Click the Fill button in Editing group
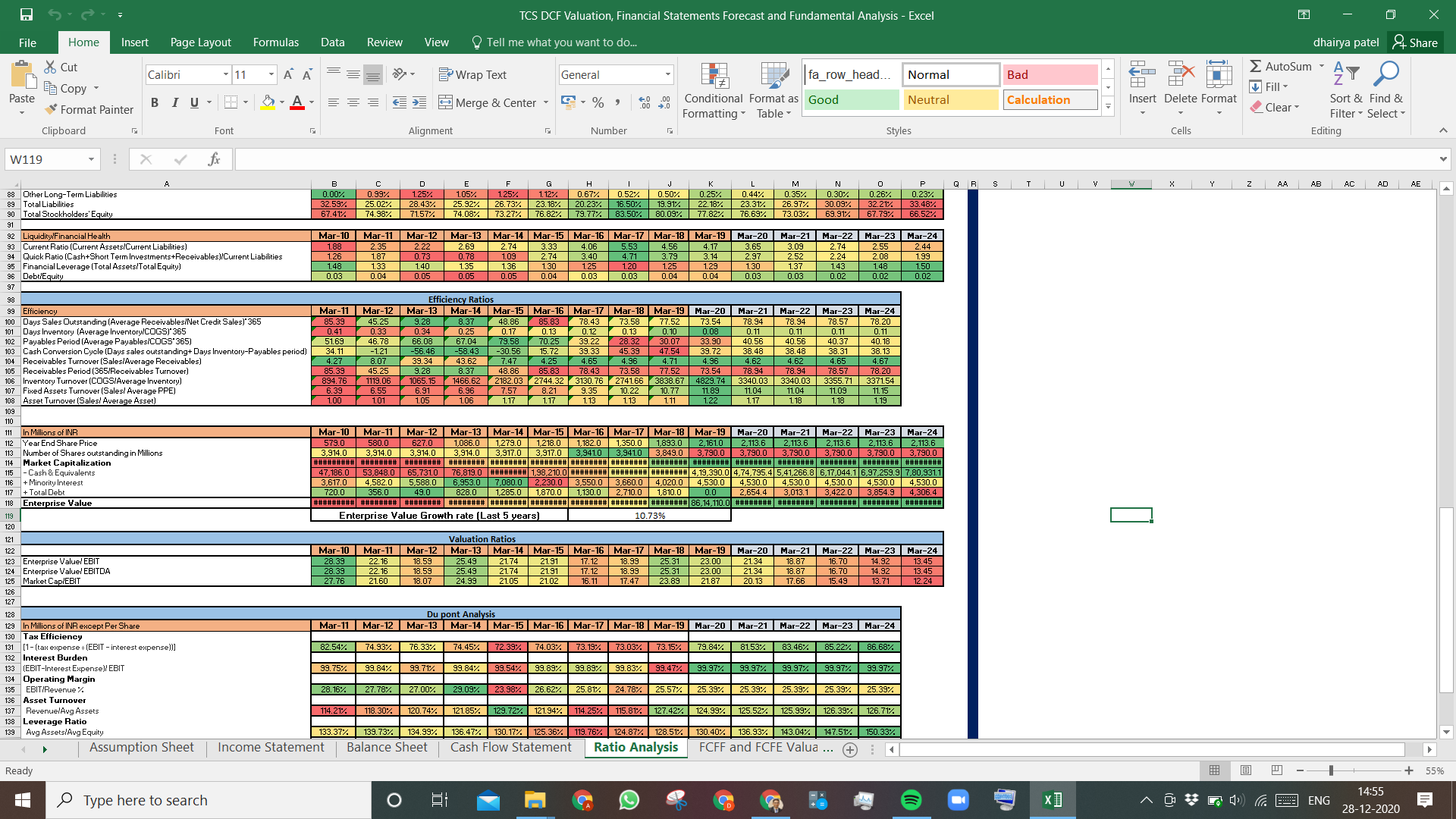The width and height of the screenshot is (1456, 819). click(1269, 86)
